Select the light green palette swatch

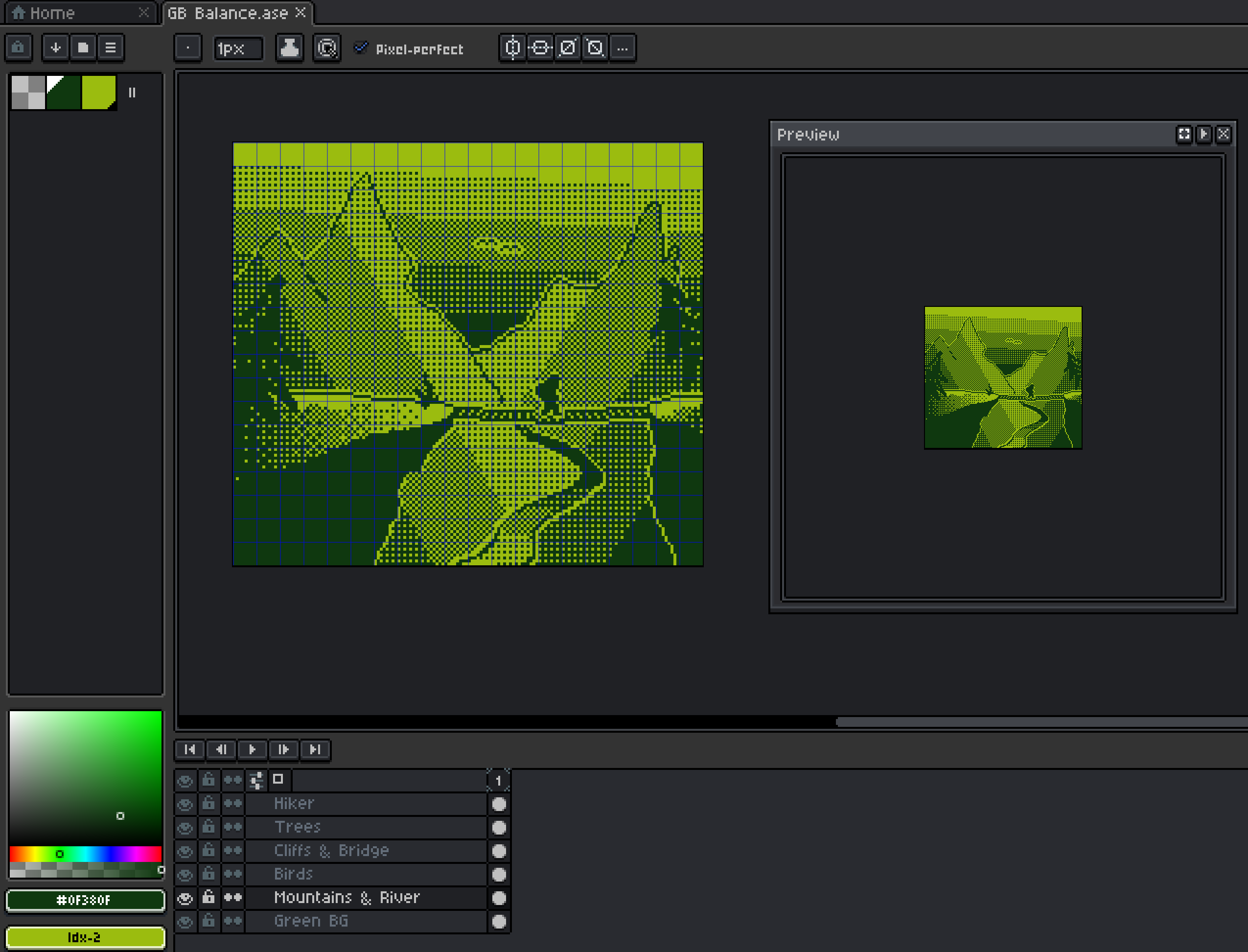coord(98,92)
